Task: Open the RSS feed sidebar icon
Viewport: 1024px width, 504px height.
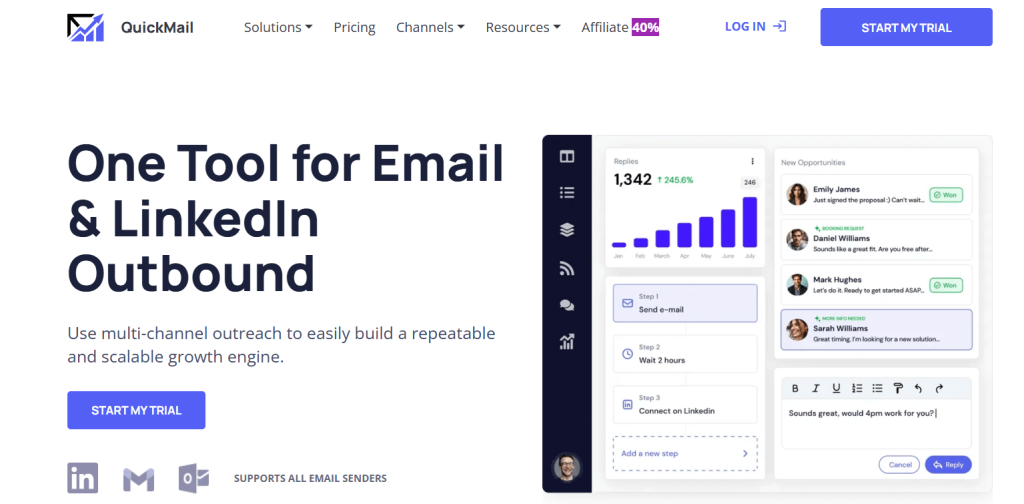Action: point(567,268)
